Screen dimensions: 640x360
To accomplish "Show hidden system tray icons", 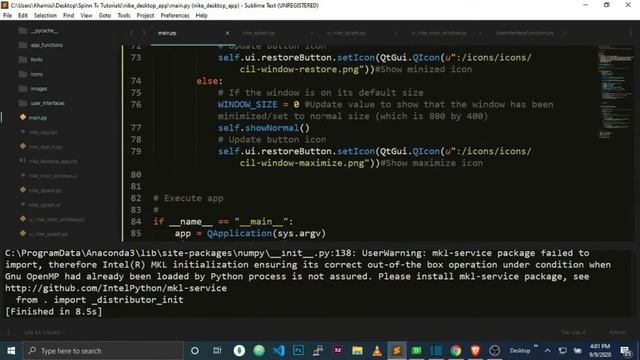I will 548,351.
